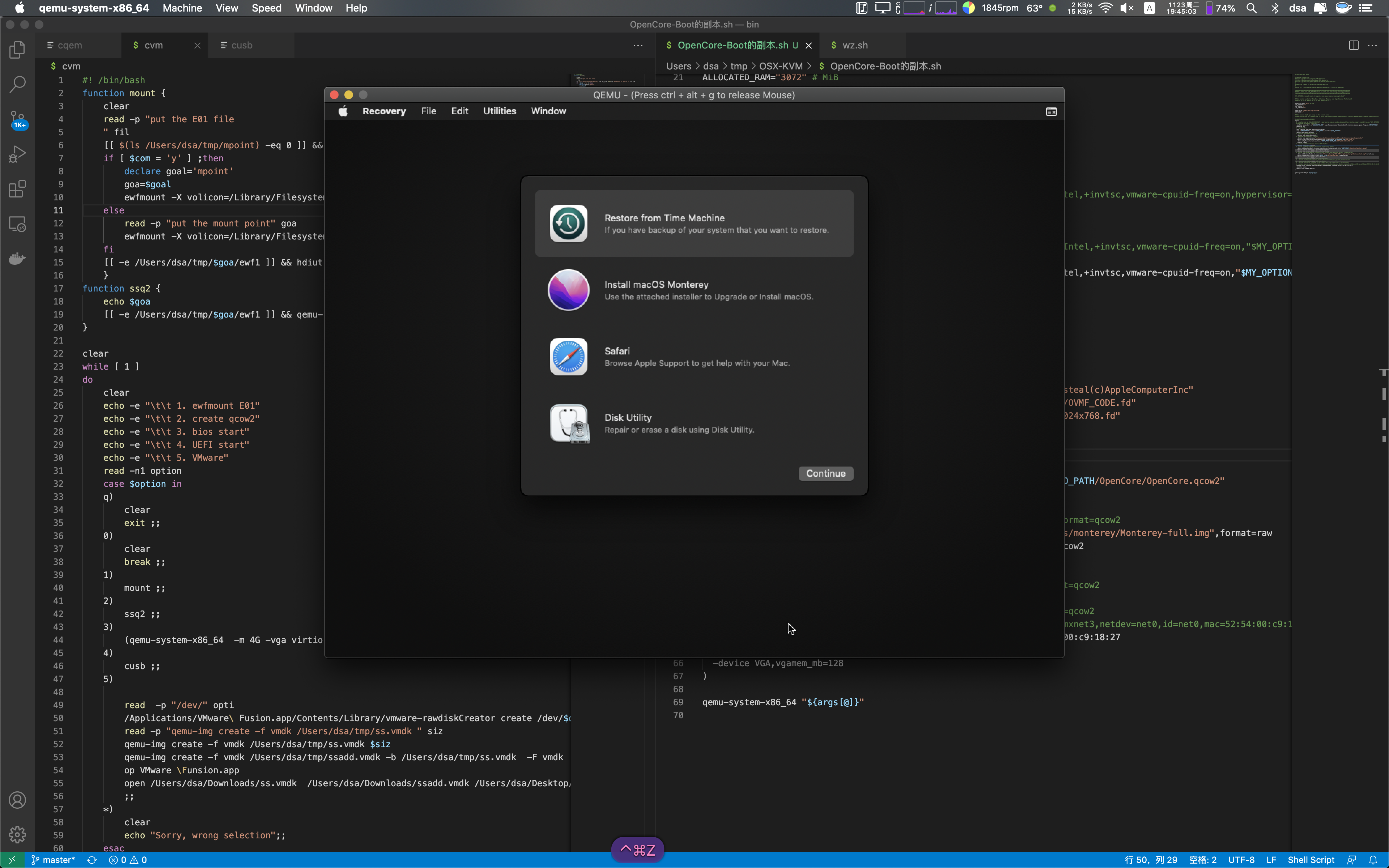Click the muted volume icon in menu bar

coord(1127,8)
